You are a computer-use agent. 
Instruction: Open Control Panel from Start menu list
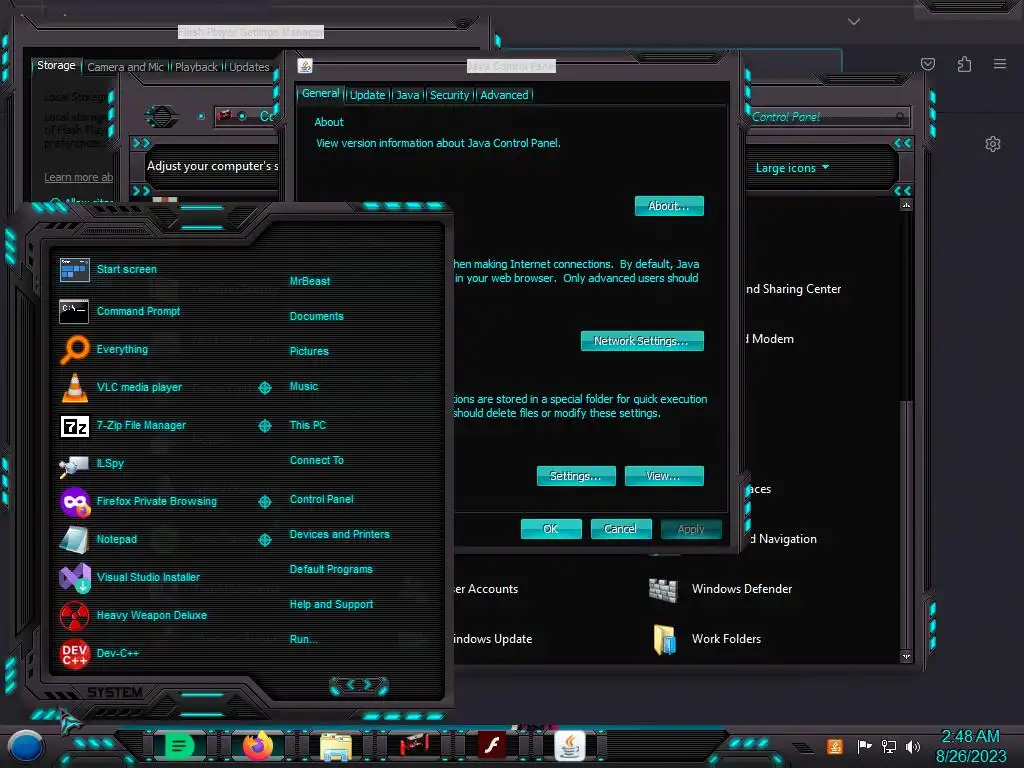(x=321, y=499)
